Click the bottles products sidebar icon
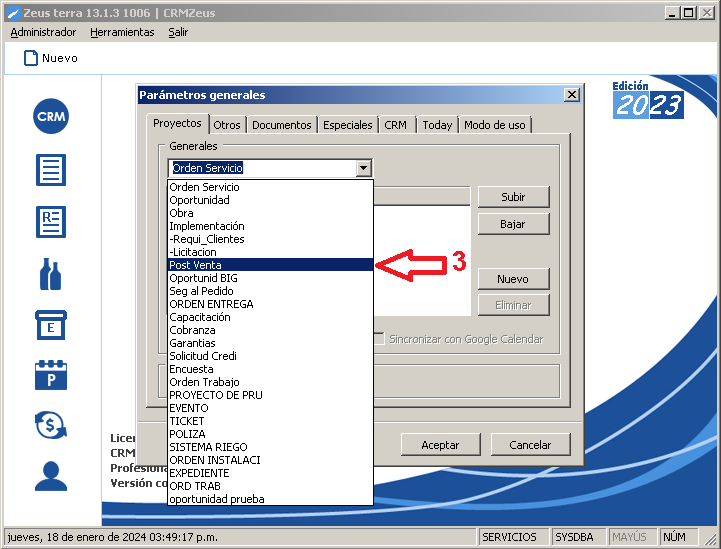The width and height of the screenshot is (721, 549). pos(51,273)
